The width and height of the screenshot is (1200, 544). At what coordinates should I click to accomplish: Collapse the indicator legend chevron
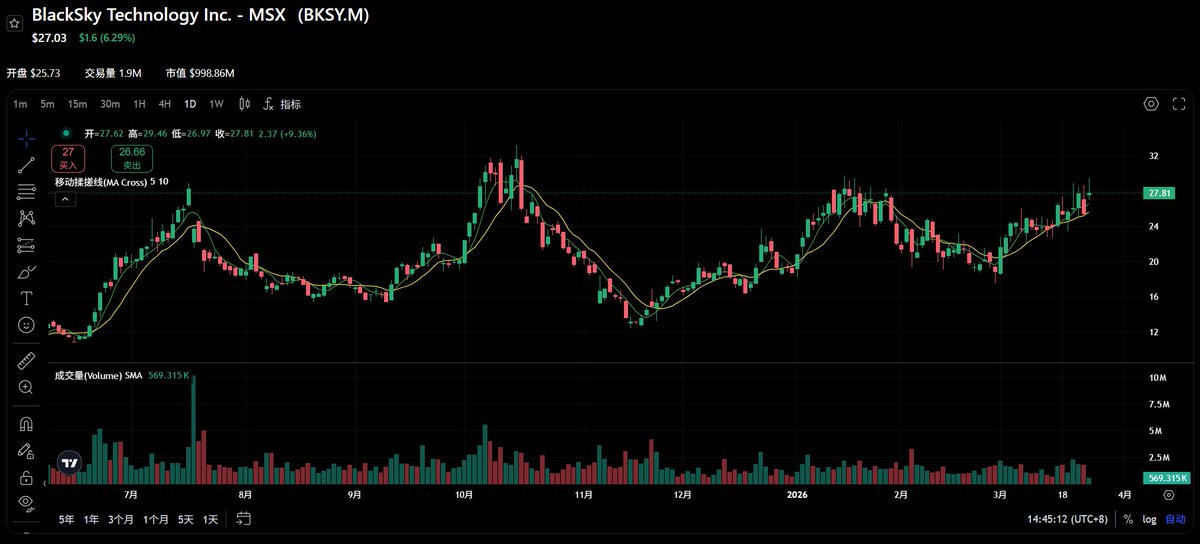click(x=64, y=199)
